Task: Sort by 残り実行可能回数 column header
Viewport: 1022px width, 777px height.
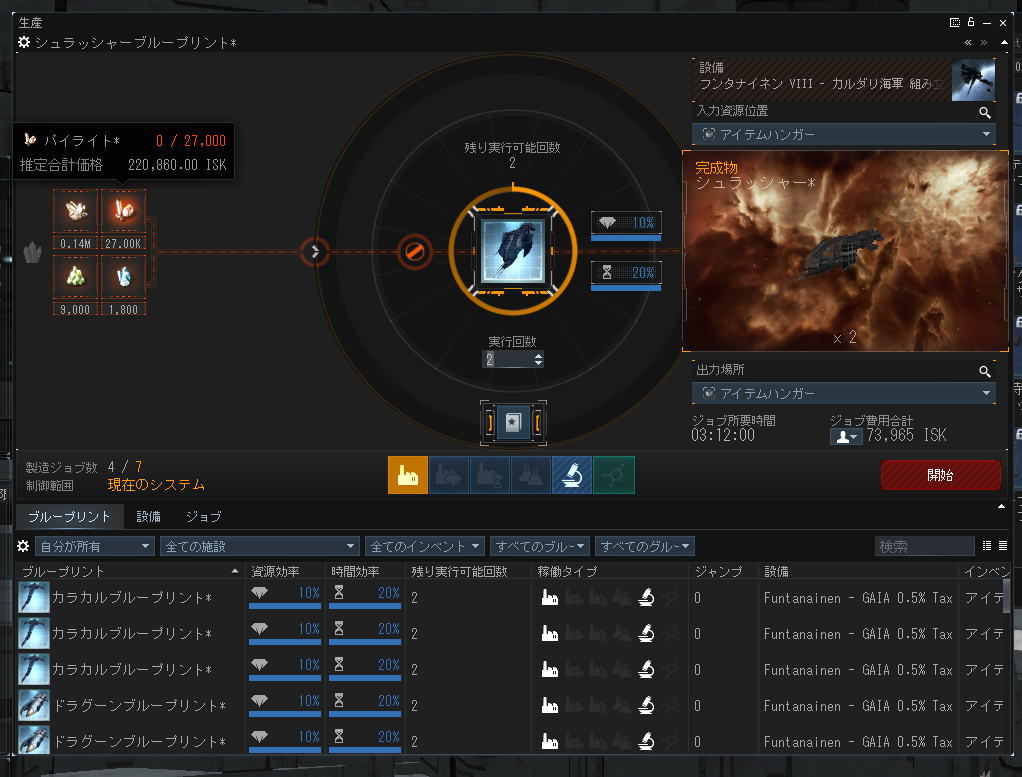Action: point(469,571)
